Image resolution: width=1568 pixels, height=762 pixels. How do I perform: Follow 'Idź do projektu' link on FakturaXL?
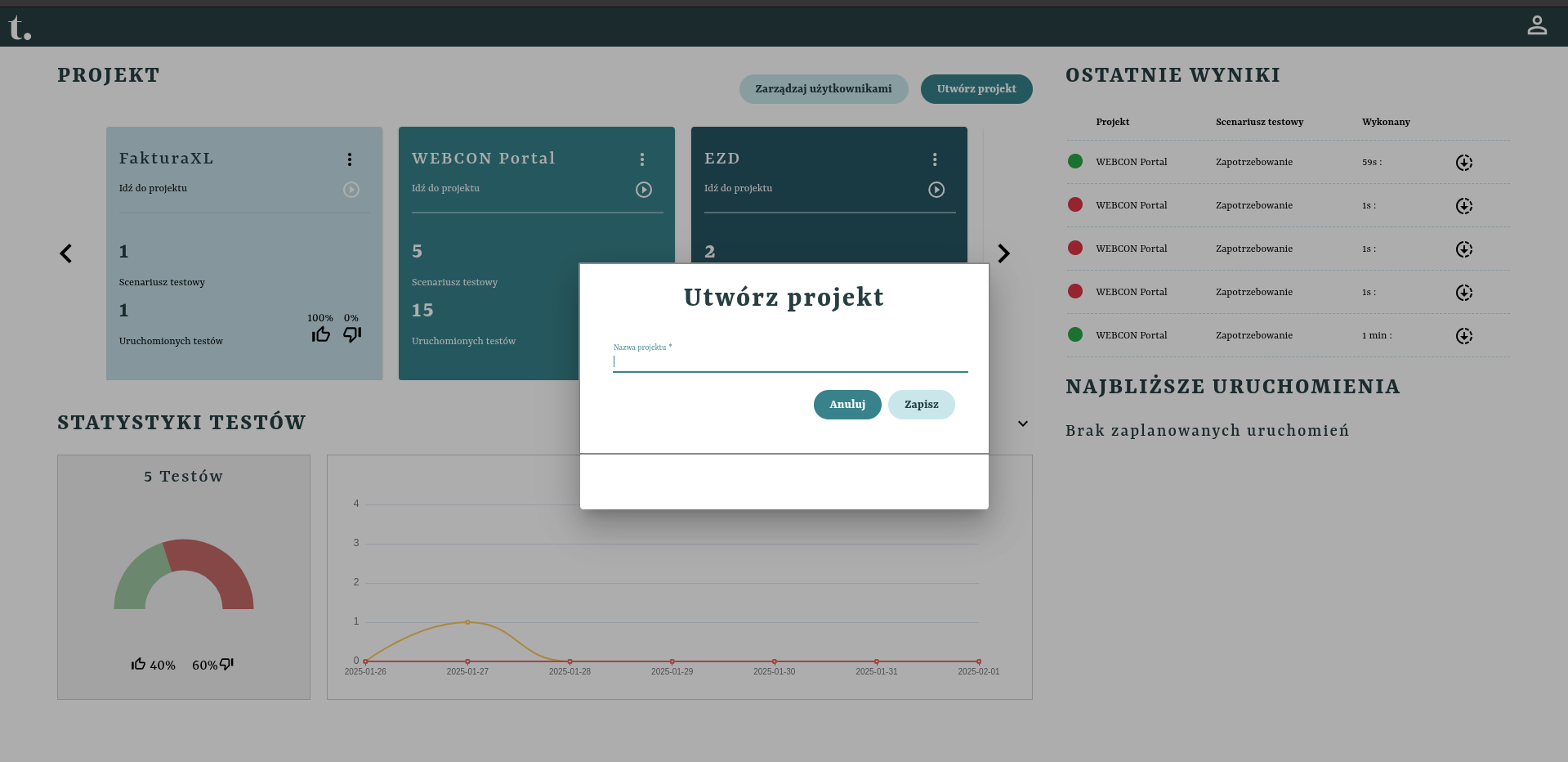[153, 188]
